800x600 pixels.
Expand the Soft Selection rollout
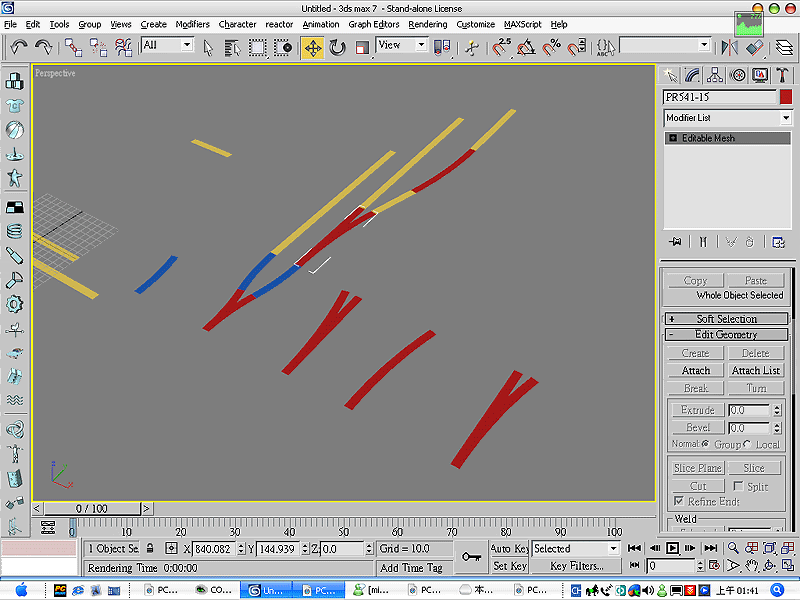coord(727,319)
